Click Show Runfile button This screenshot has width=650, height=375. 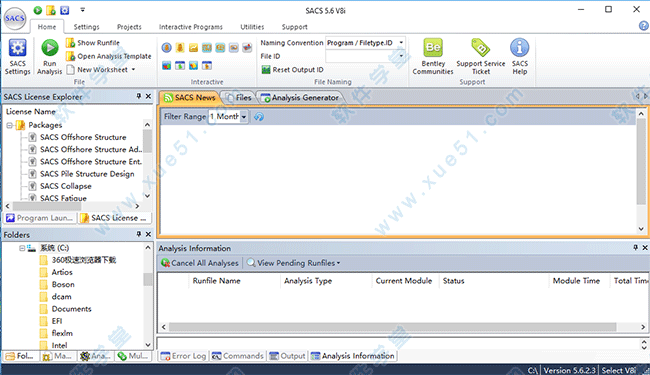pos(93,43)
